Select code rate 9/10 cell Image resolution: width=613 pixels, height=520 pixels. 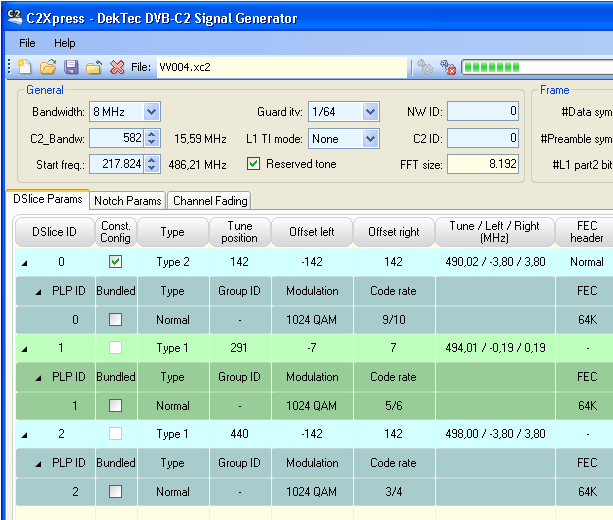coord(394,320)
